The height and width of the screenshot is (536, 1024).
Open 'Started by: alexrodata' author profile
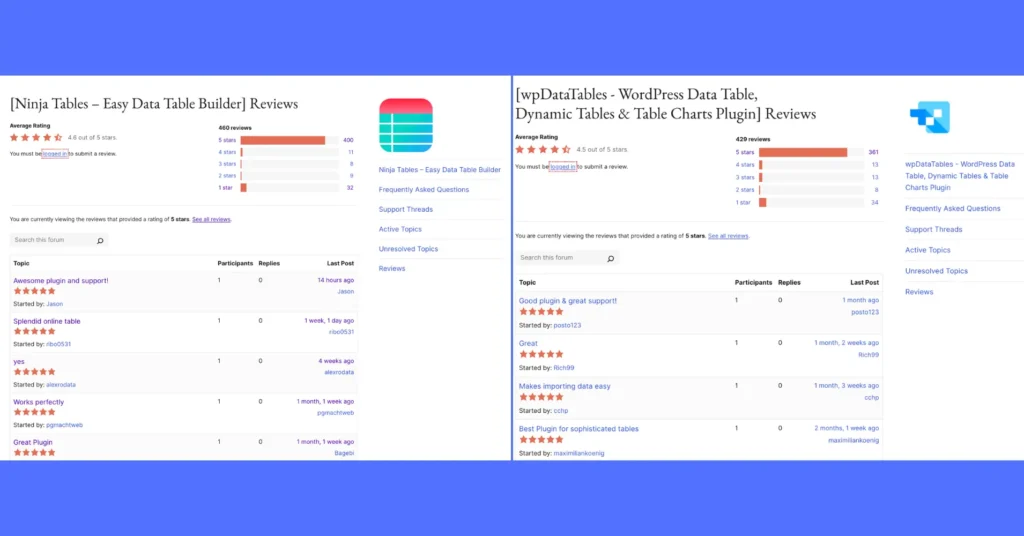[x=61, y=385]
